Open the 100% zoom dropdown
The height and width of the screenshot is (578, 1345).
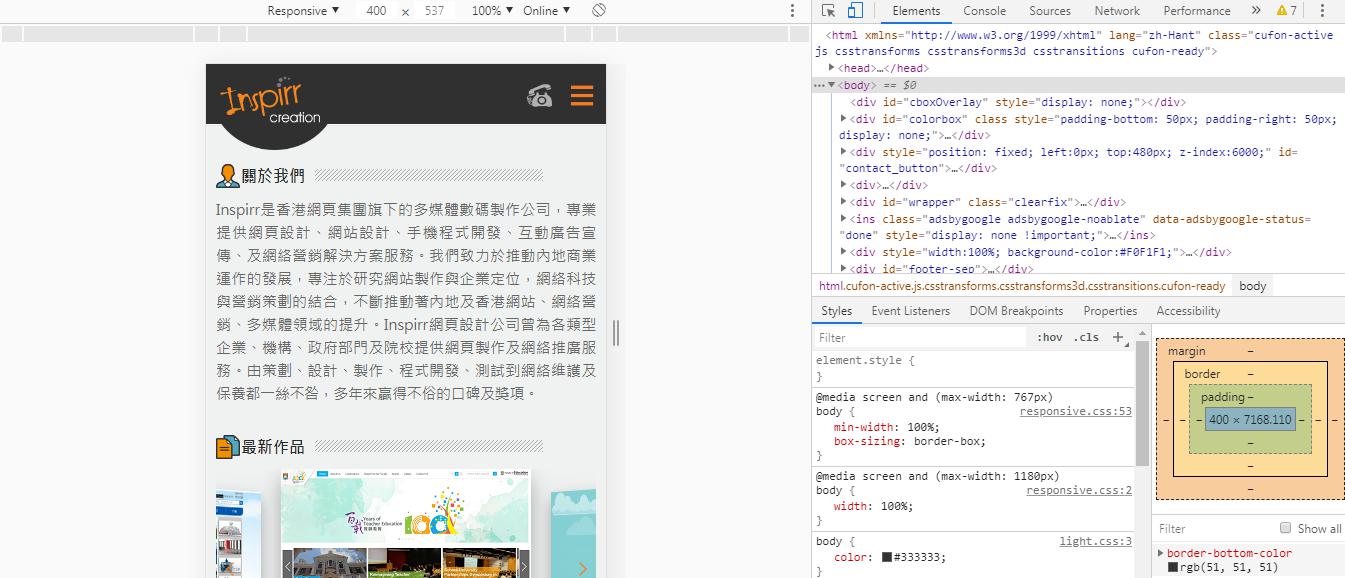tap(492, 11)
